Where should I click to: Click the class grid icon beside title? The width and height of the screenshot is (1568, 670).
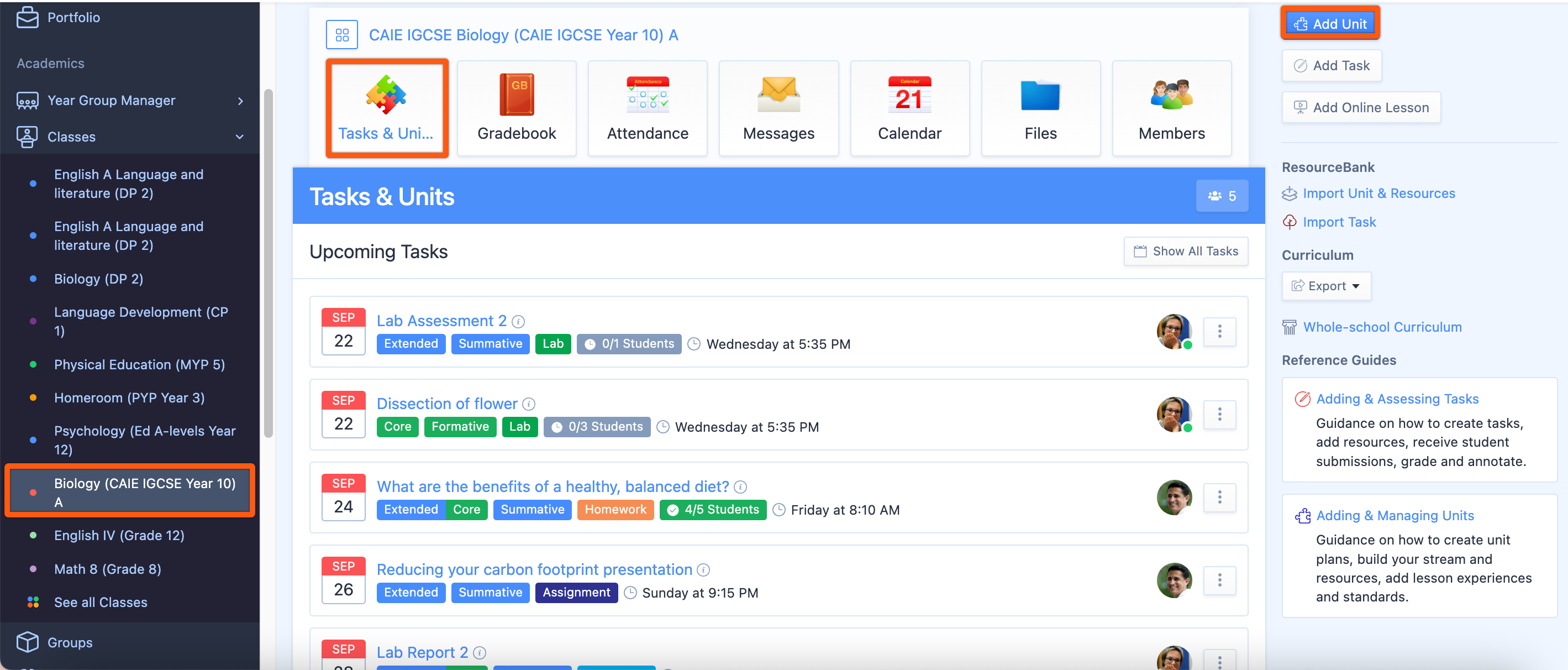click(341, 35)
